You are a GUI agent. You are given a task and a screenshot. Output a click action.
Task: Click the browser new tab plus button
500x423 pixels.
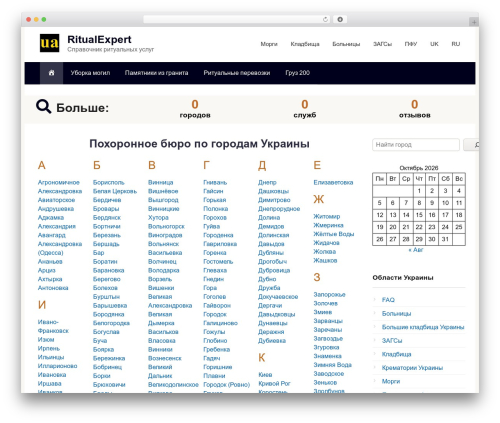coord(474,22)
